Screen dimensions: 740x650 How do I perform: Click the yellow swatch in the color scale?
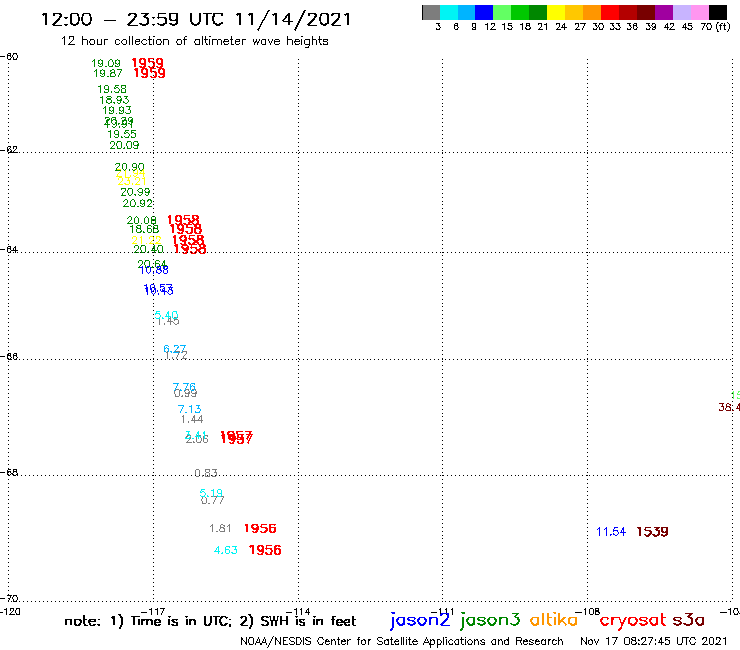pos(556,12)
